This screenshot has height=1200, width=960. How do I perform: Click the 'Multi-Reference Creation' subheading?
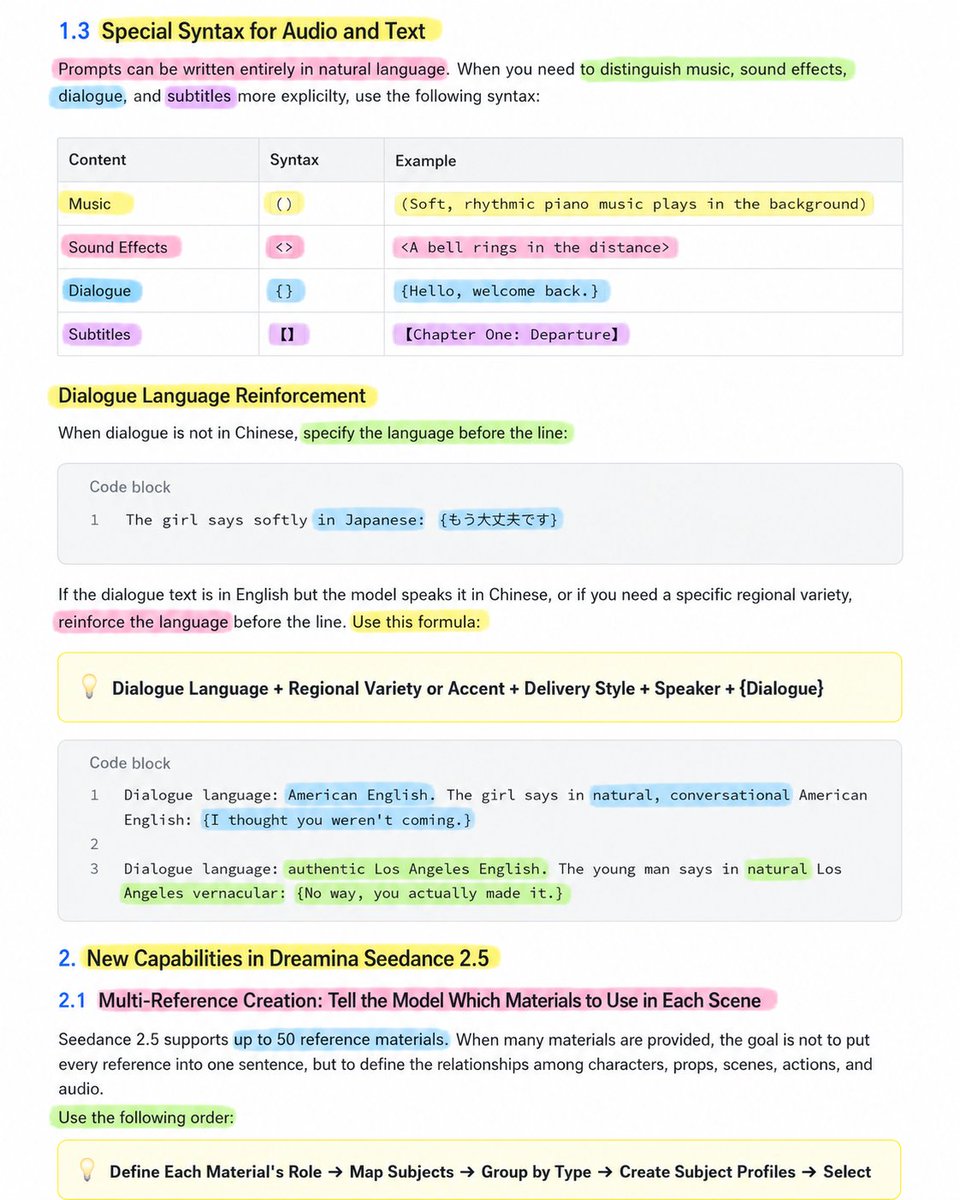[x=430, y=1000]
